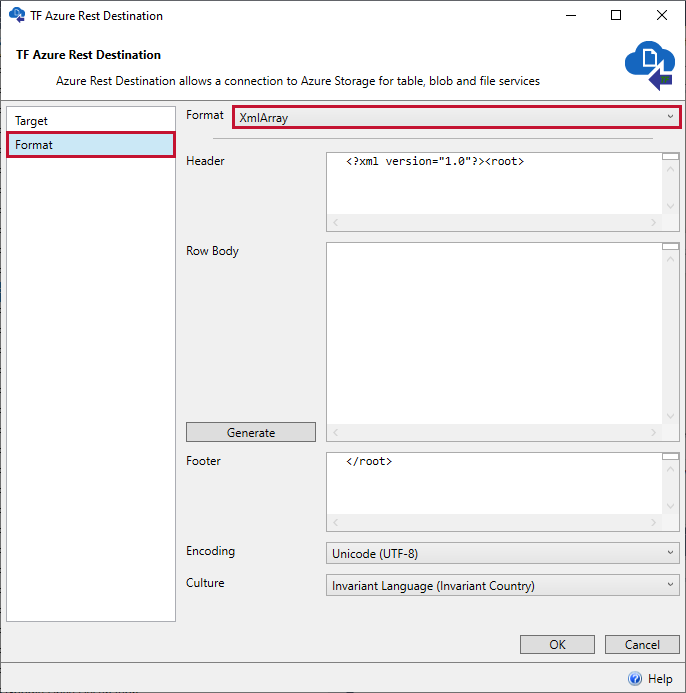Maximize the TF Azure Rest Destination window
Viewport: 686px width, 693px height.
[616, 15]
